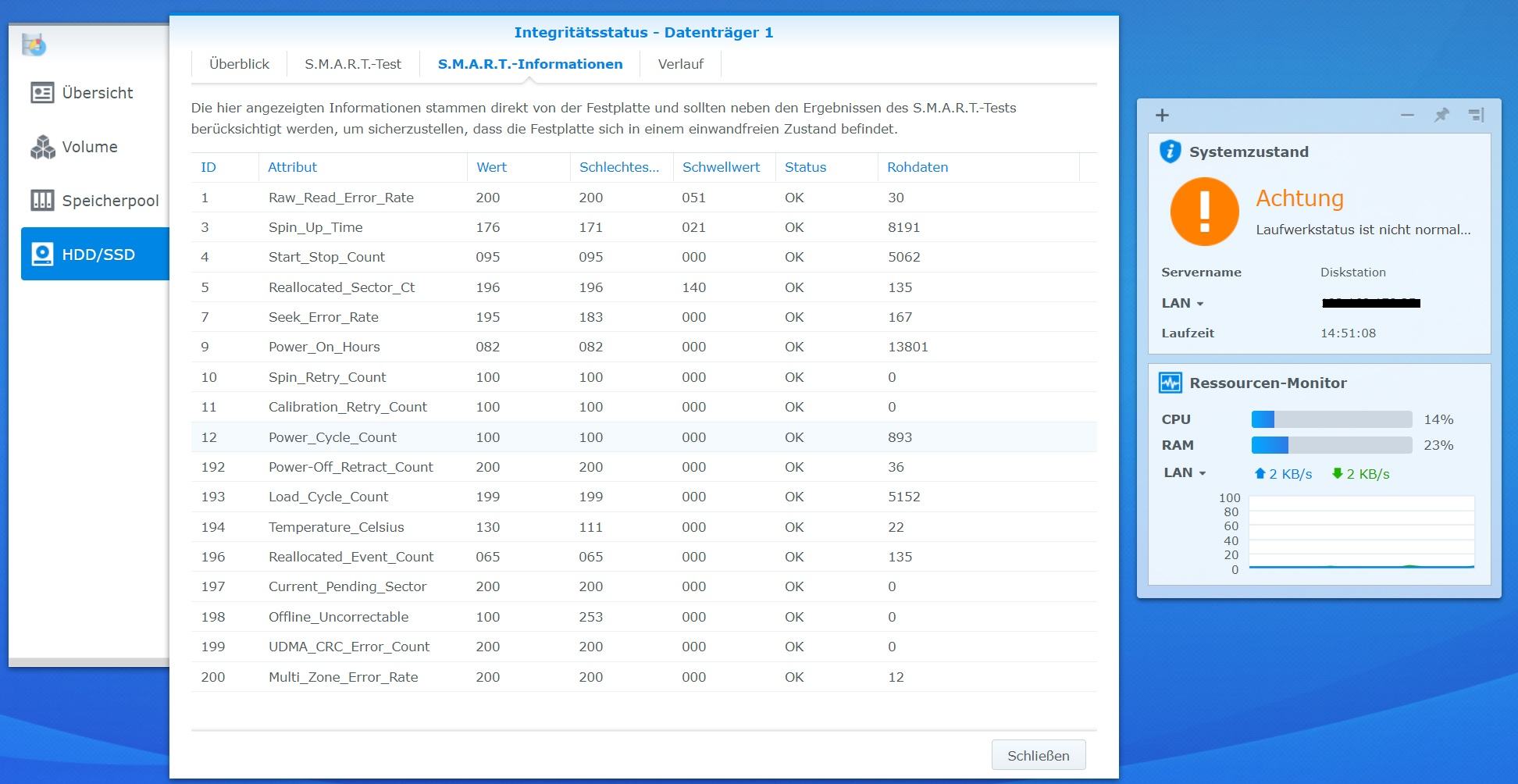The width and height of the screenshot is (1518, 784).
Task: Select the Current_Pending_Sector row
Action: coord(643,586)
